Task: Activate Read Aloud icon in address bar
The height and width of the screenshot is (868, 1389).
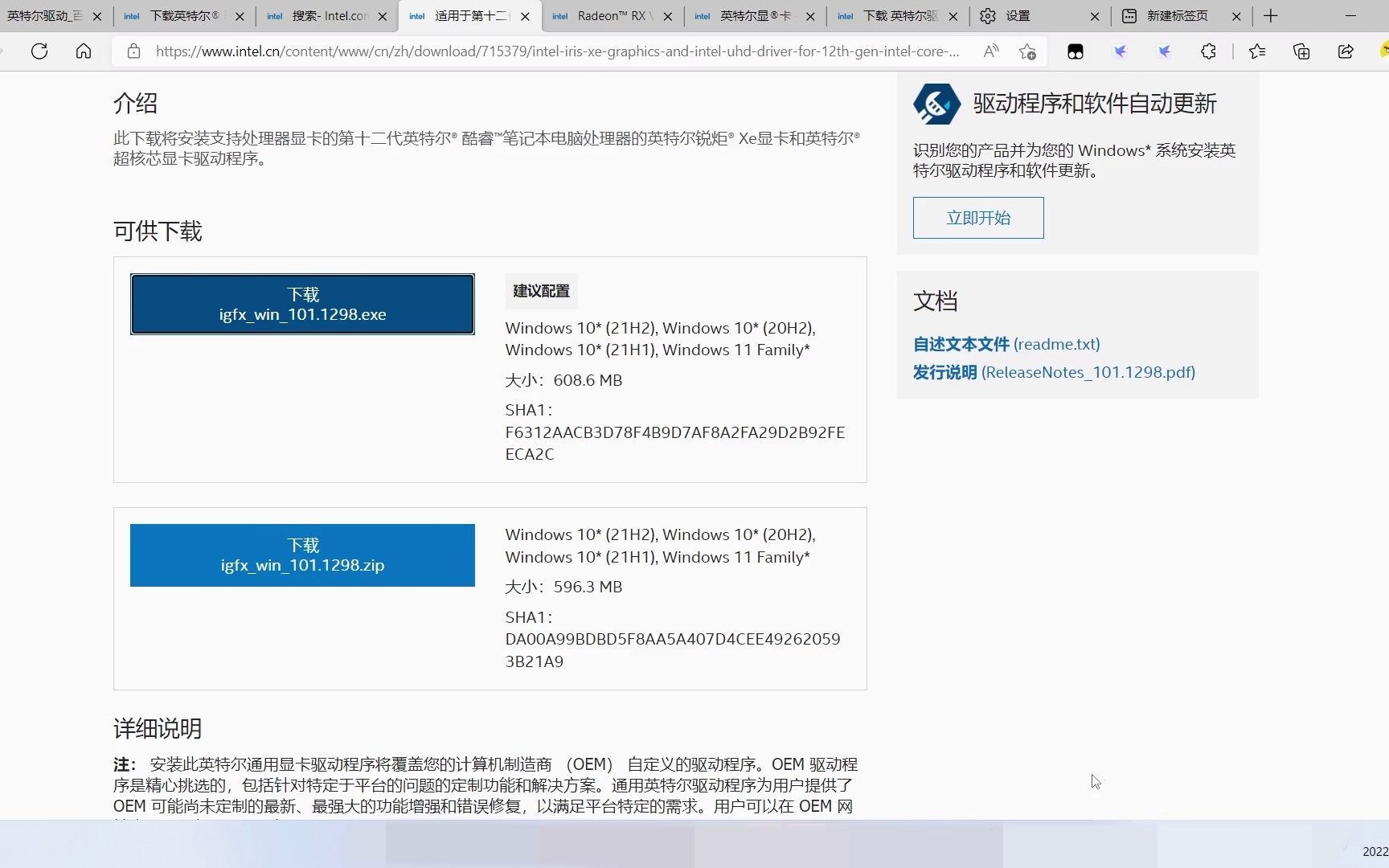Action: coord(991,51)
